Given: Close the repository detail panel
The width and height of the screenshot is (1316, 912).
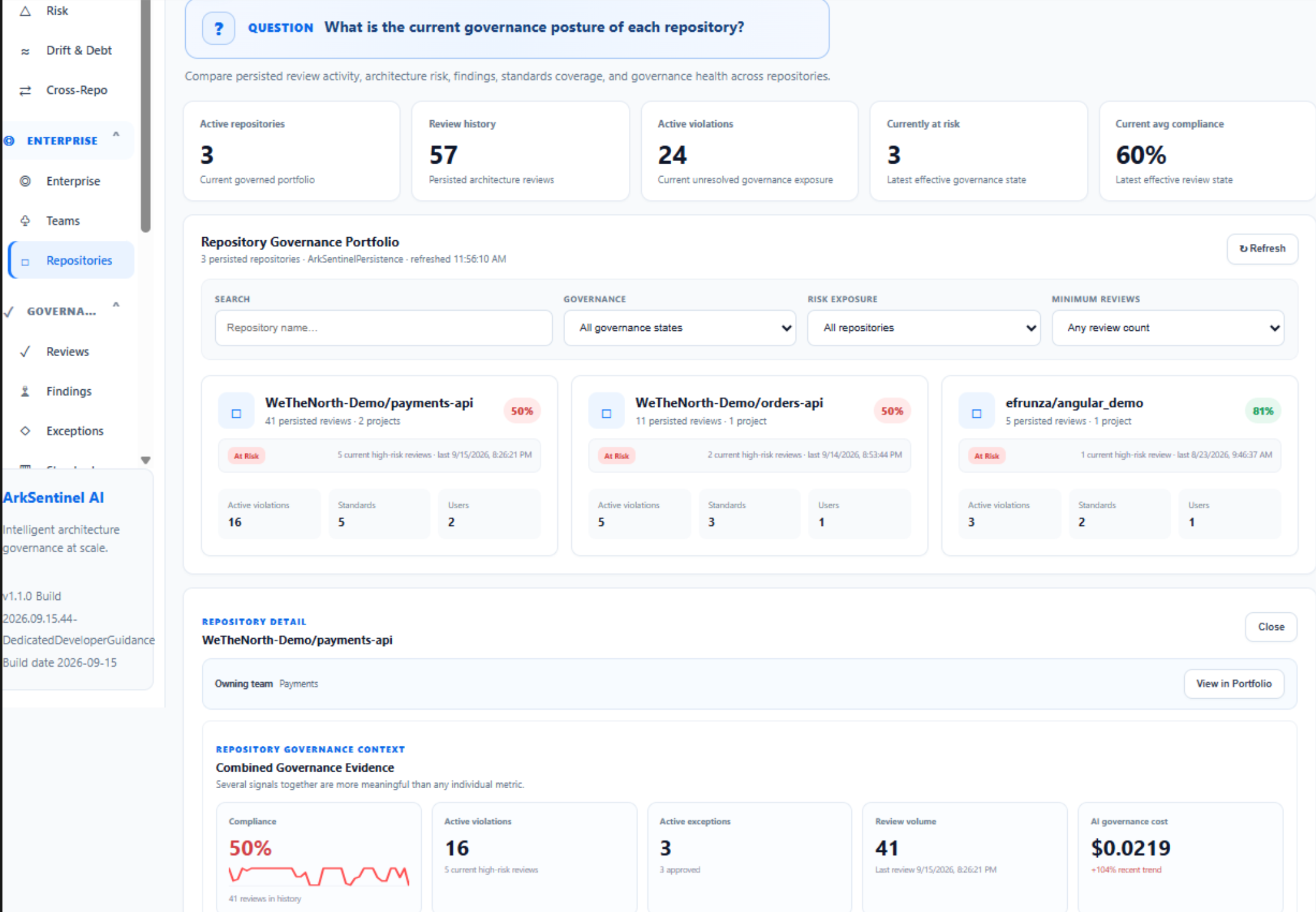Looking at the screenshot, I should [1271, 627].
